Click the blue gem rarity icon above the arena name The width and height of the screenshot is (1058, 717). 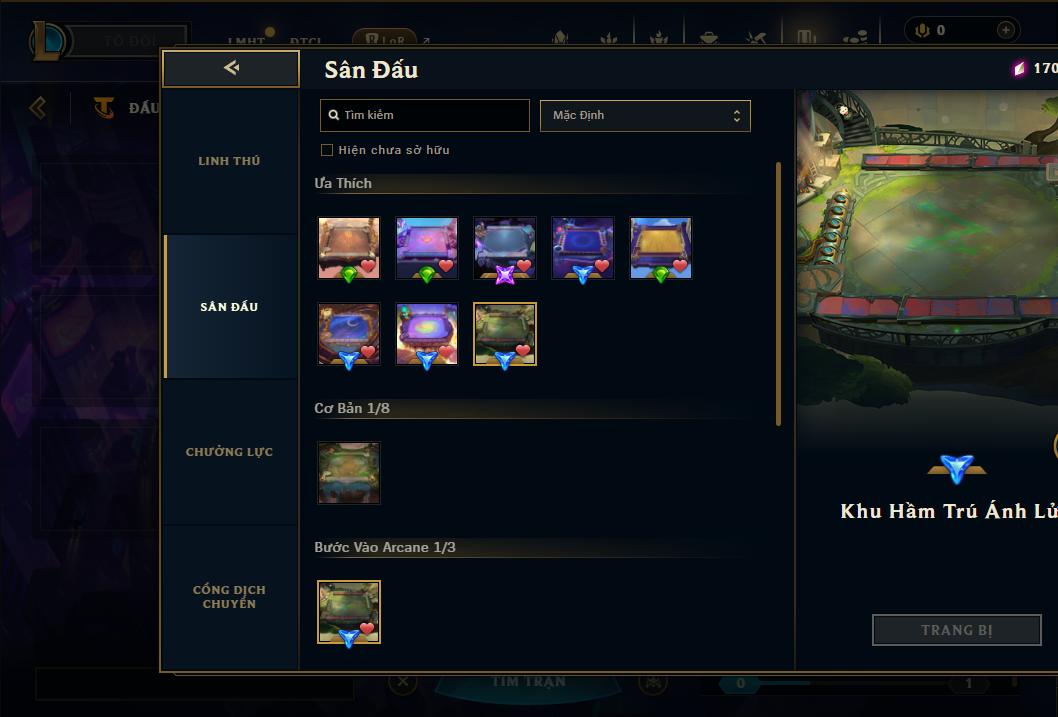coord(957,468)
